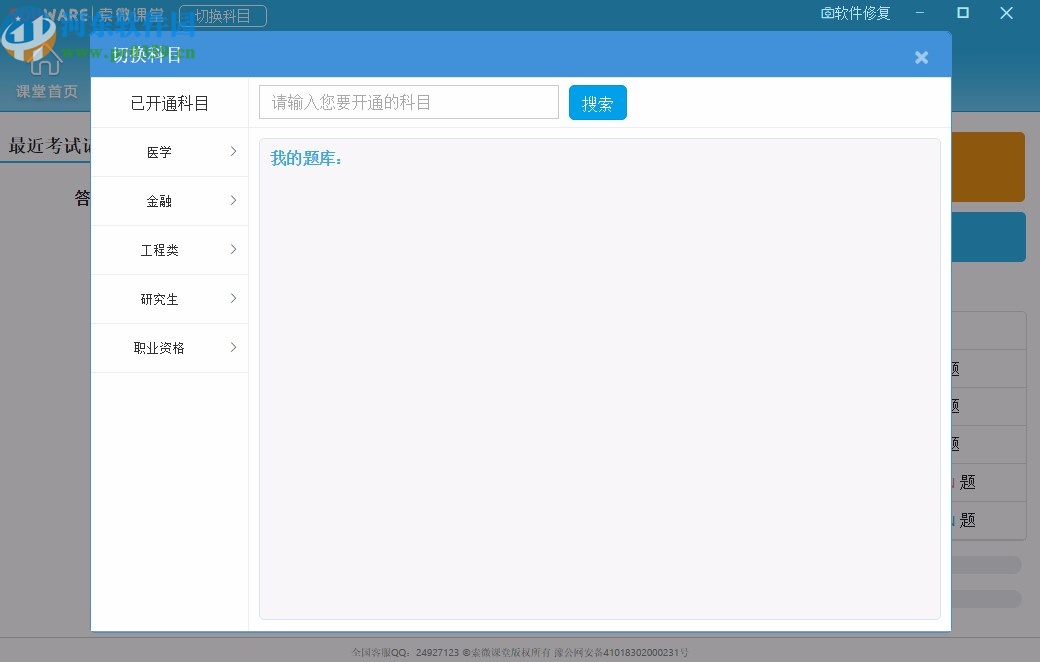Switch to the 已开通科目 section
Screen dimensions: 1040x662
click(169, 102)
